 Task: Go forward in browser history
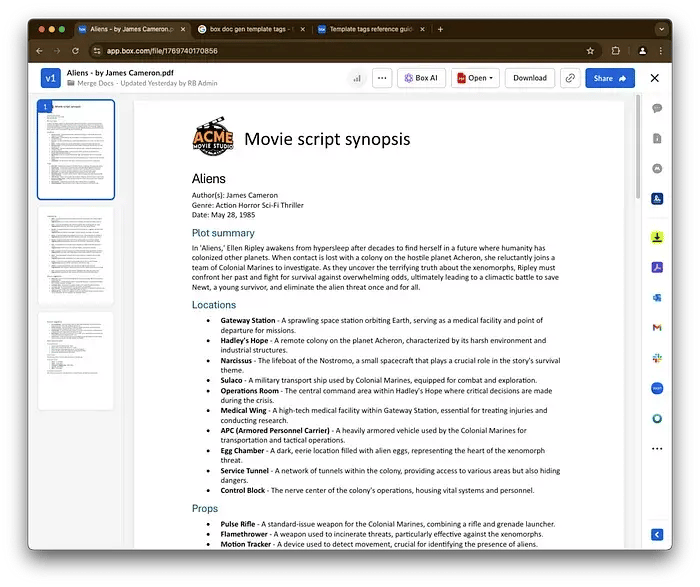57,51
